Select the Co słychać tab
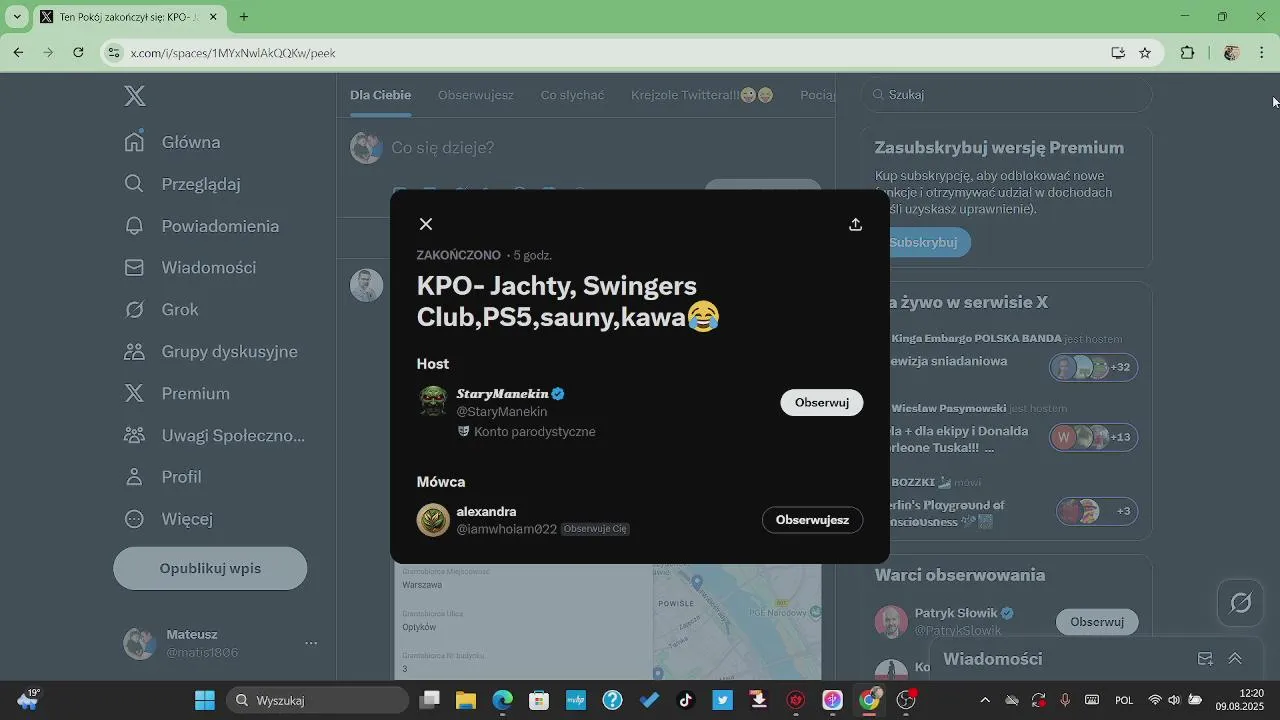Screen dimensions: 1280x720 [572, 95]
